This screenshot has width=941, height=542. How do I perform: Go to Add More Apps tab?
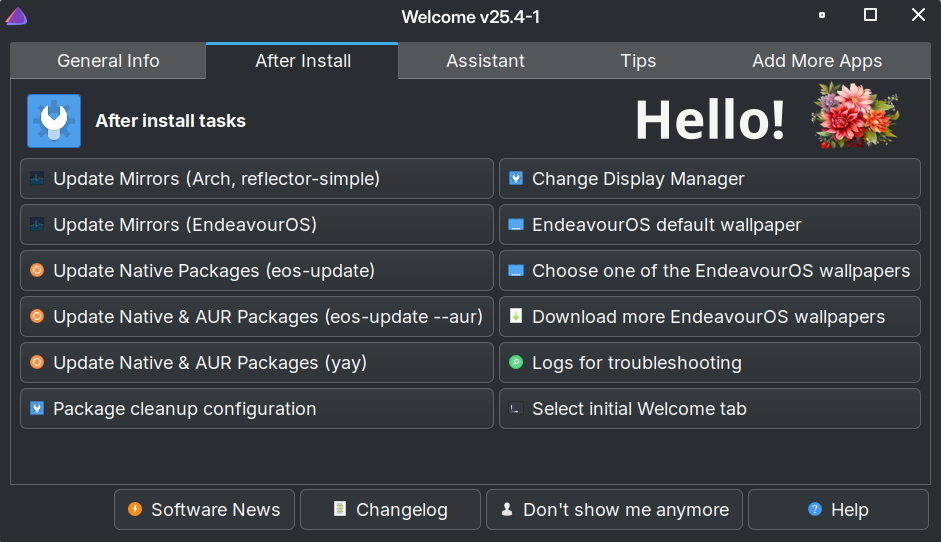[x=817, y=61]
